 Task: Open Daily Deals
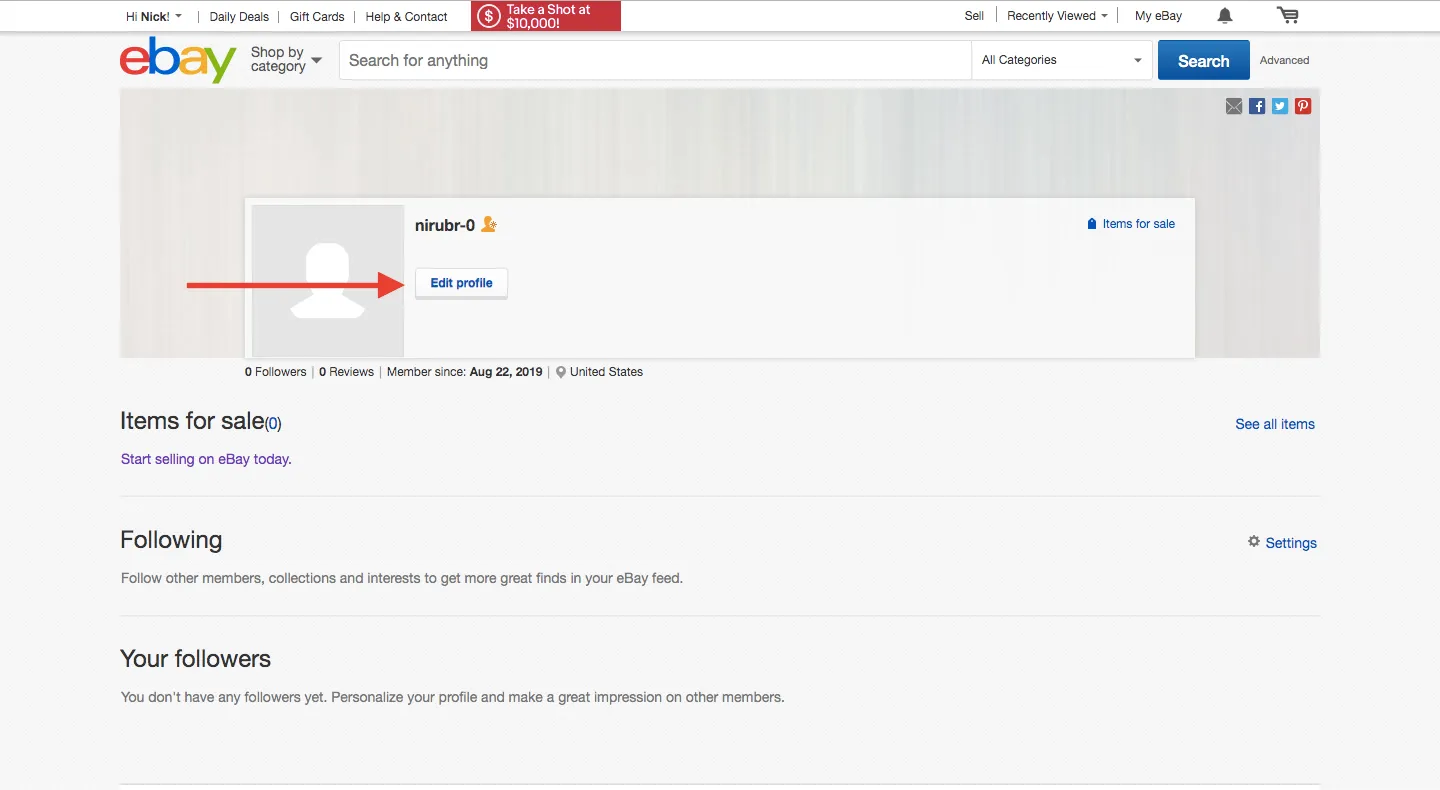(238, 16)
